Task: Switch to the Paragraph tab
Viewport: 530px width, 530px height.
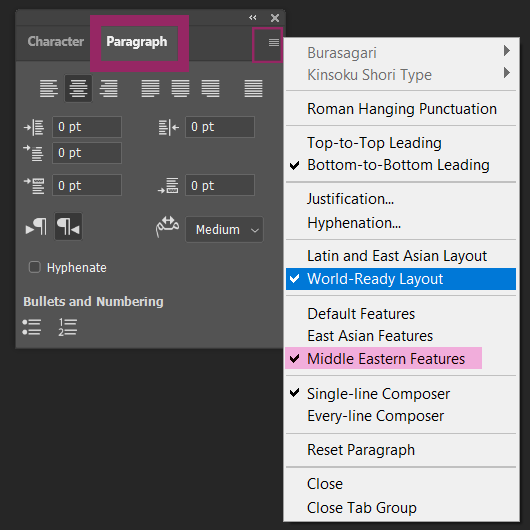Action: click(137, 42)
